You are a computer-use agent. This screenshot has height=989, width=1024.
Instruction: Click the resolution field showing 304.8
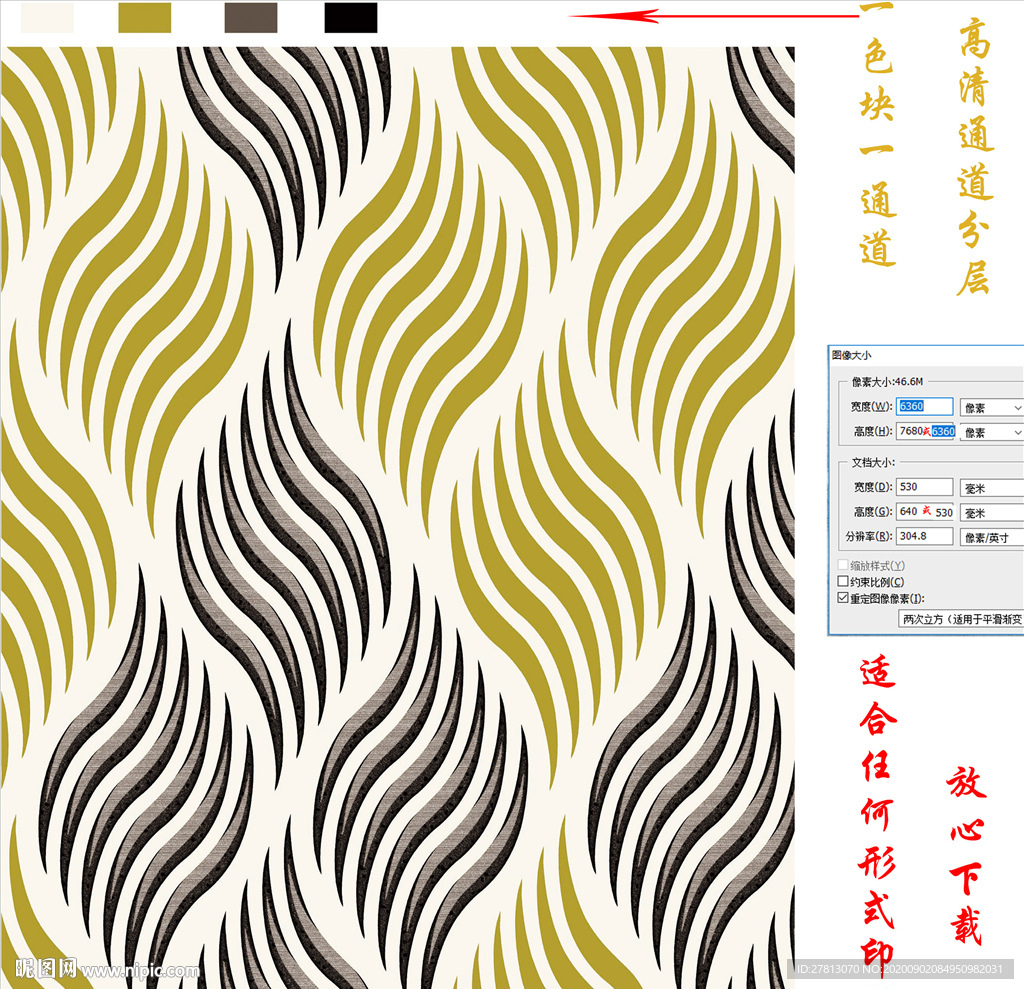pos(924,536)
